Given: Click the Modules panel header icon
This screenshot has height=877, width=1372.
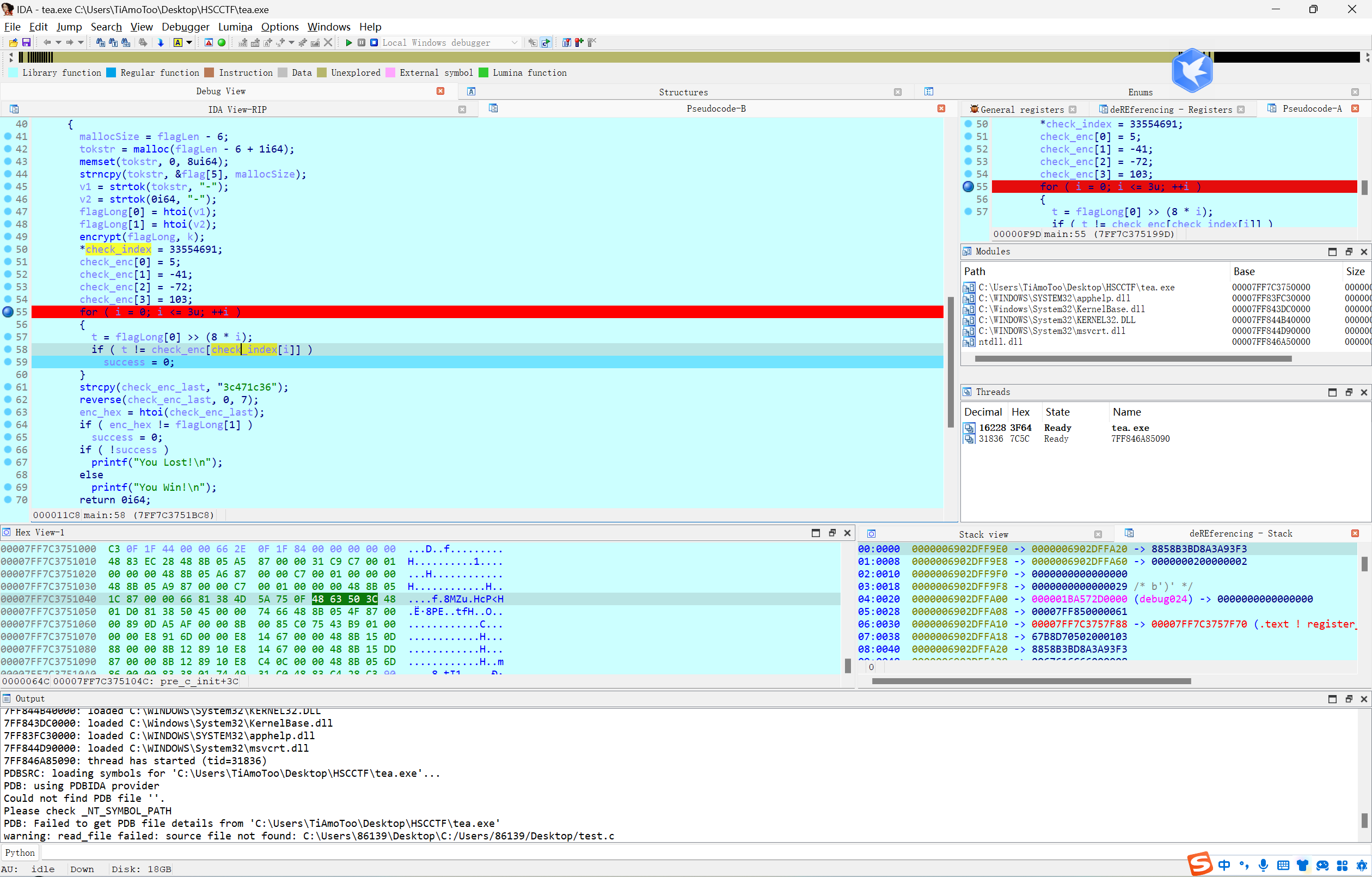Looking at the screenshot, I should click(967, 252).
